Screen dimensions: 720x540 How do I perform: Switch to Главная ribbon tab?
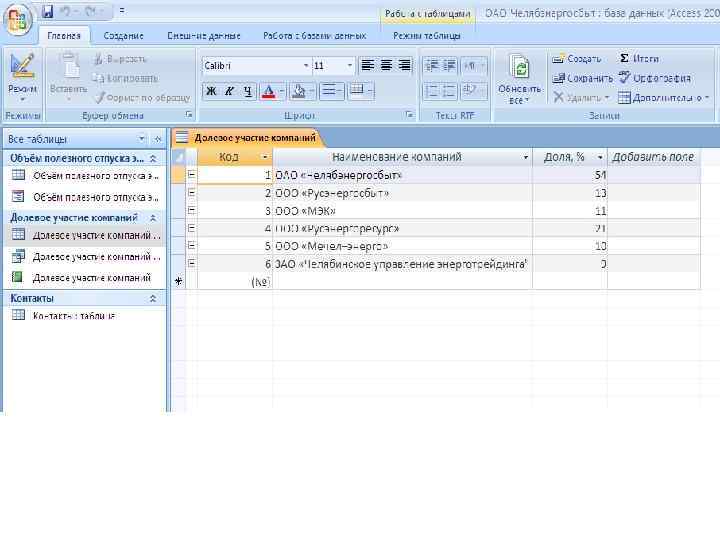[64, 36]
